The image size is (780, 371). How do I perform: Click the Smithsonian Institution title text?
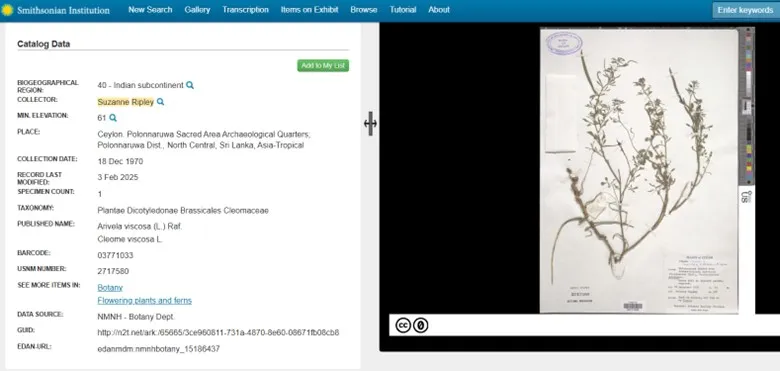click(63, 10)
